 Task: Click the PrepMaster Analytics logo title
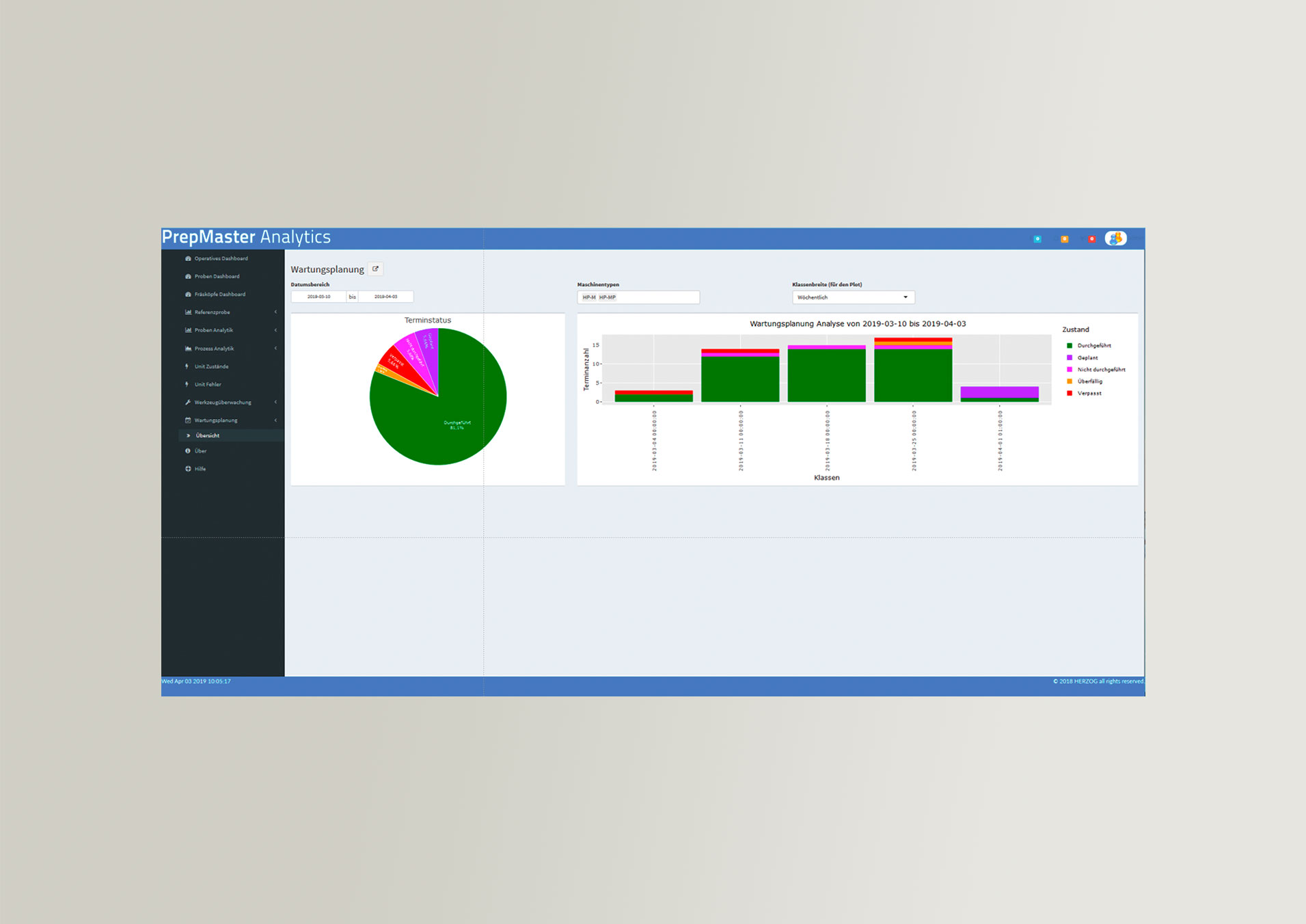(x=246, y=237)
